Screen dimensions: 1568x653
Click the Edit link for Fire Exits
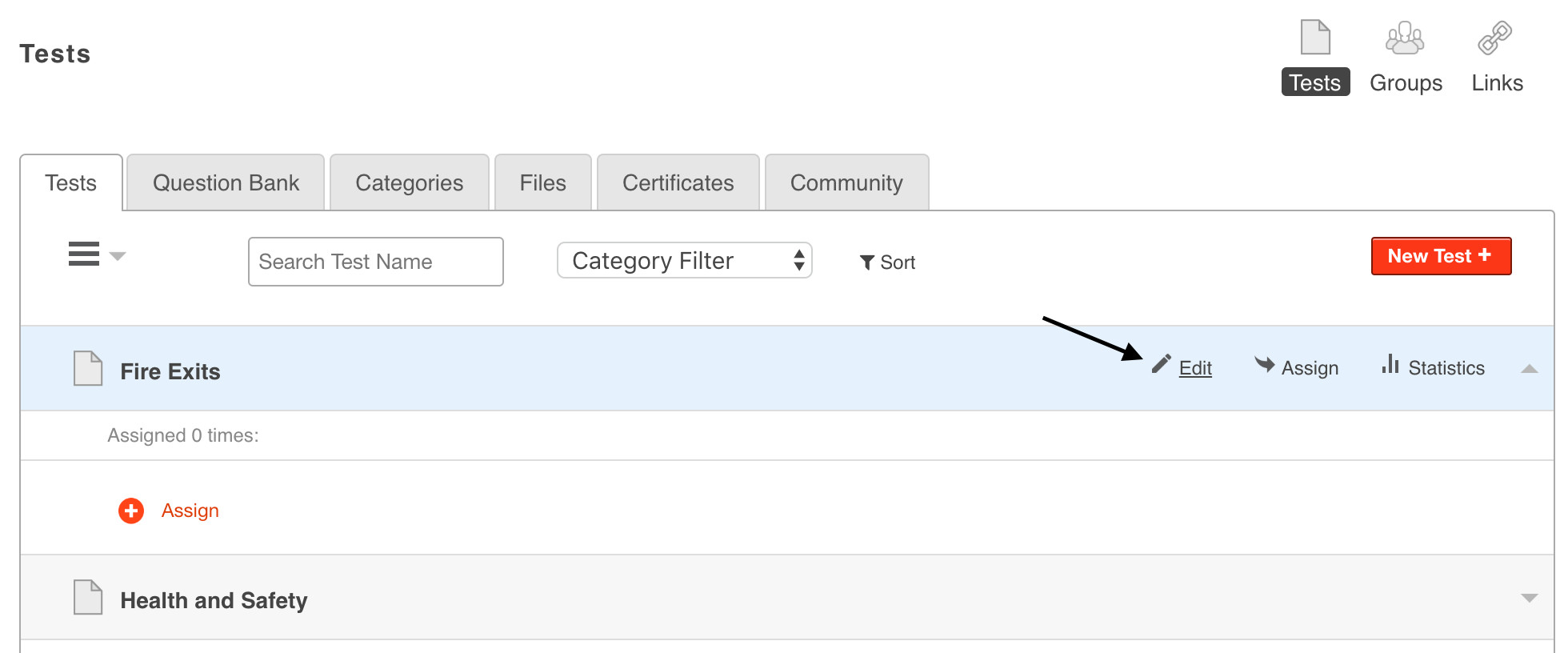(x=1195, y=368)
